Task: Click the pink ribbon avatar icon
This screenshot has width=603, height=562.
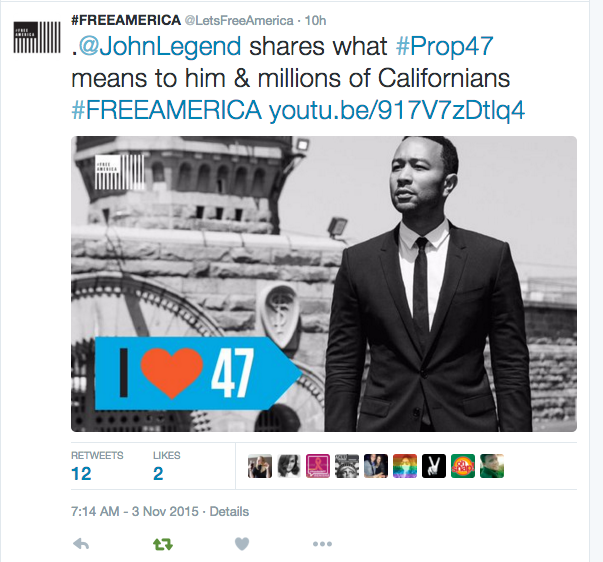Action: pyautogui.click(x=318, y=466)
